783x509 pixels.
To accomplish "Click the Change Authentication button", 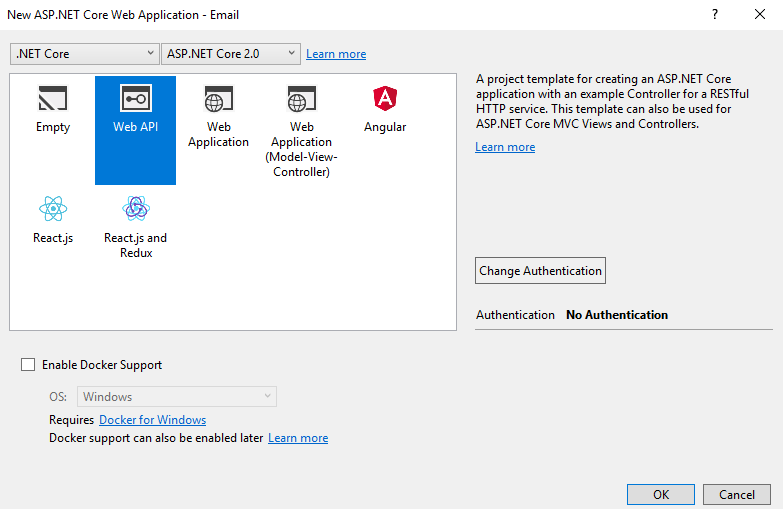I will pos(540,271).
